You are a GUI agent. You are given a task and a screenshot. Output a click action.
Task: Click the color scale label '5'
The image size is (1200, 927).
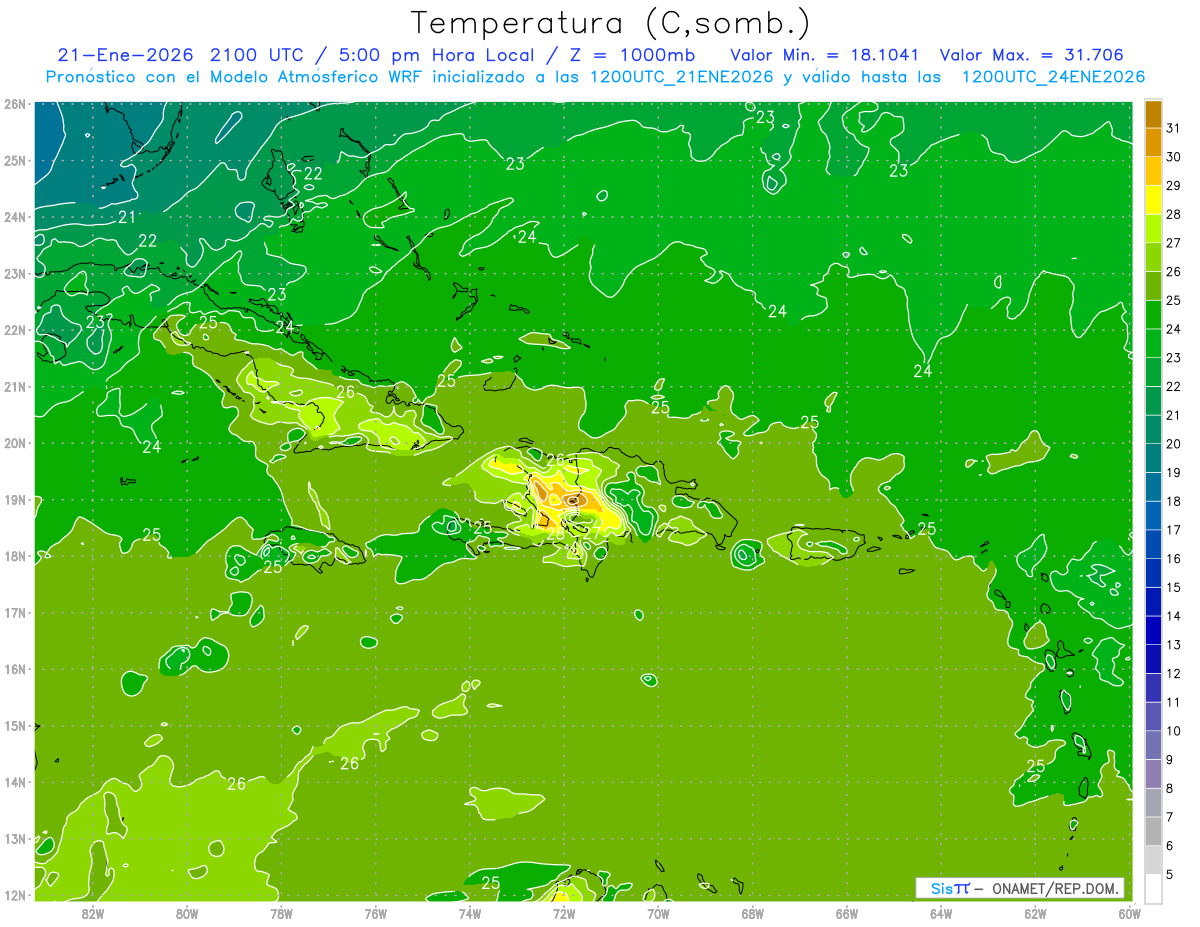tap(1170, 874)
